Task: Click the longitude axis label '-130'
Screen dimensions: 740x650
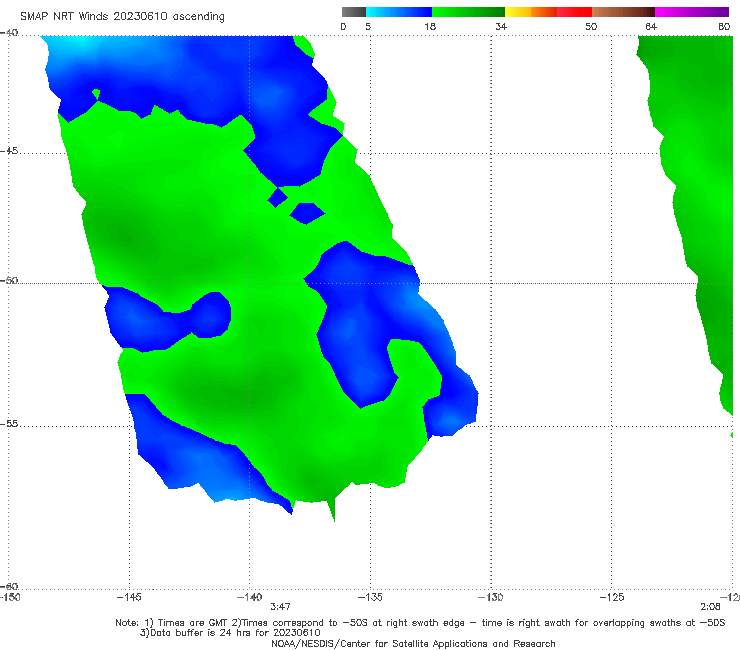Action: [x=490, y=597]
